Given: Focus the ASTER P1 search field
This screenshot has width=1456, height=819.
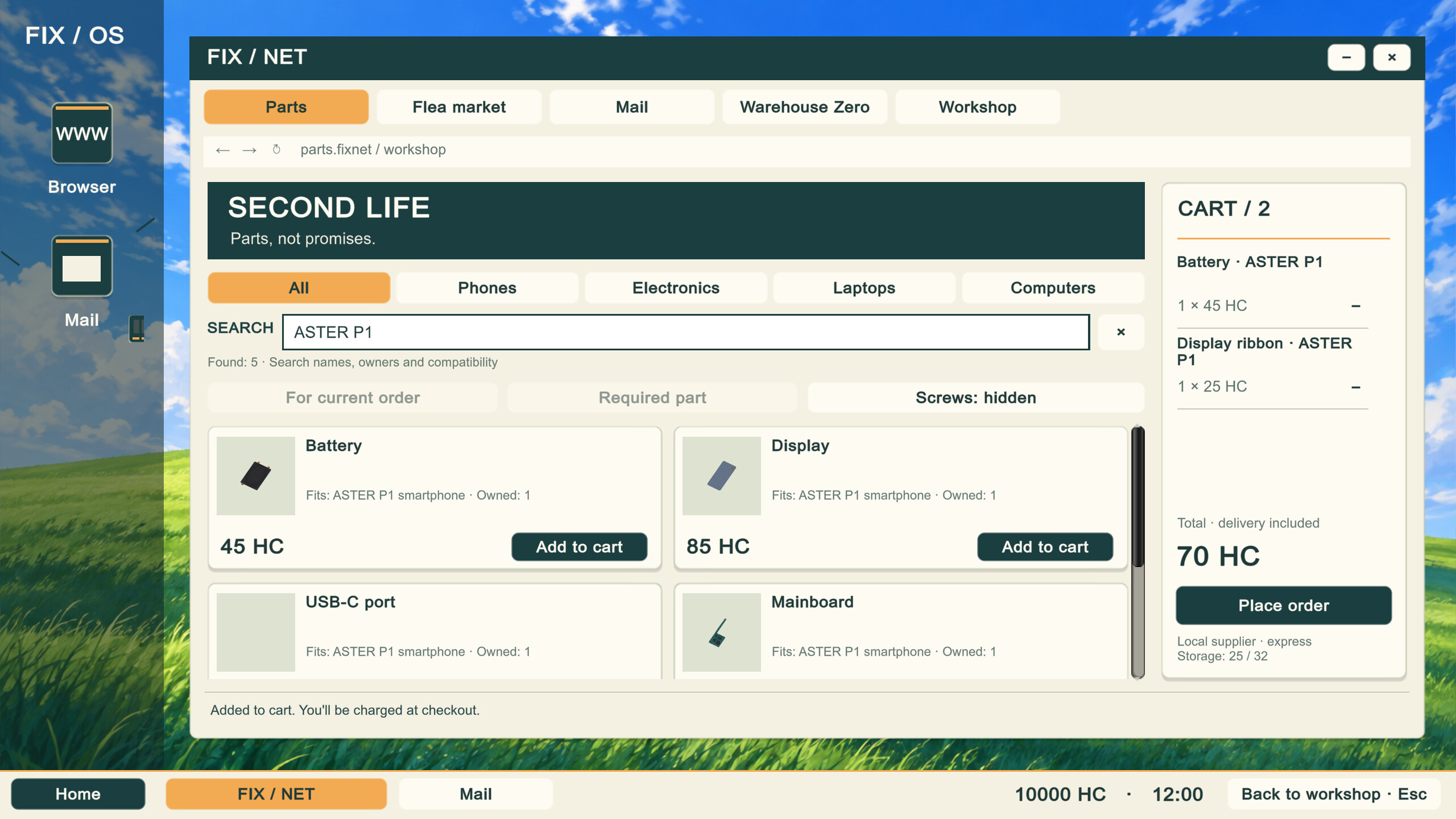Looking at the screenshot, I should point(686,332).
